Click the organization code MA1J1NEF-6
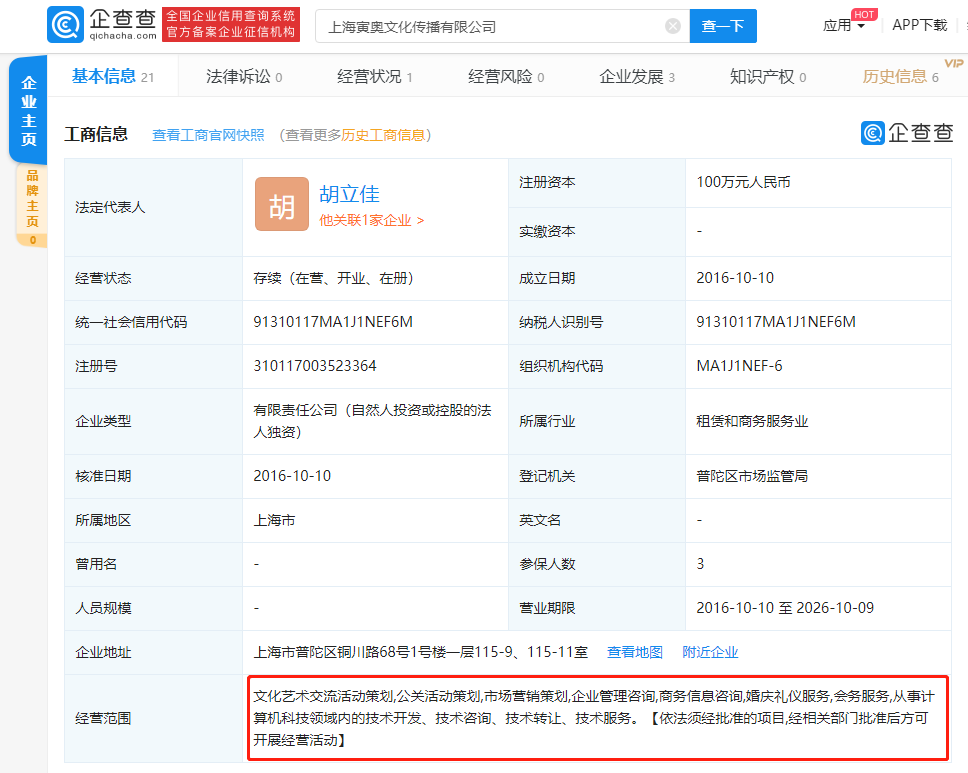This screenshot has width=968, height=773. pyautogui.click(x=739, y=366)
